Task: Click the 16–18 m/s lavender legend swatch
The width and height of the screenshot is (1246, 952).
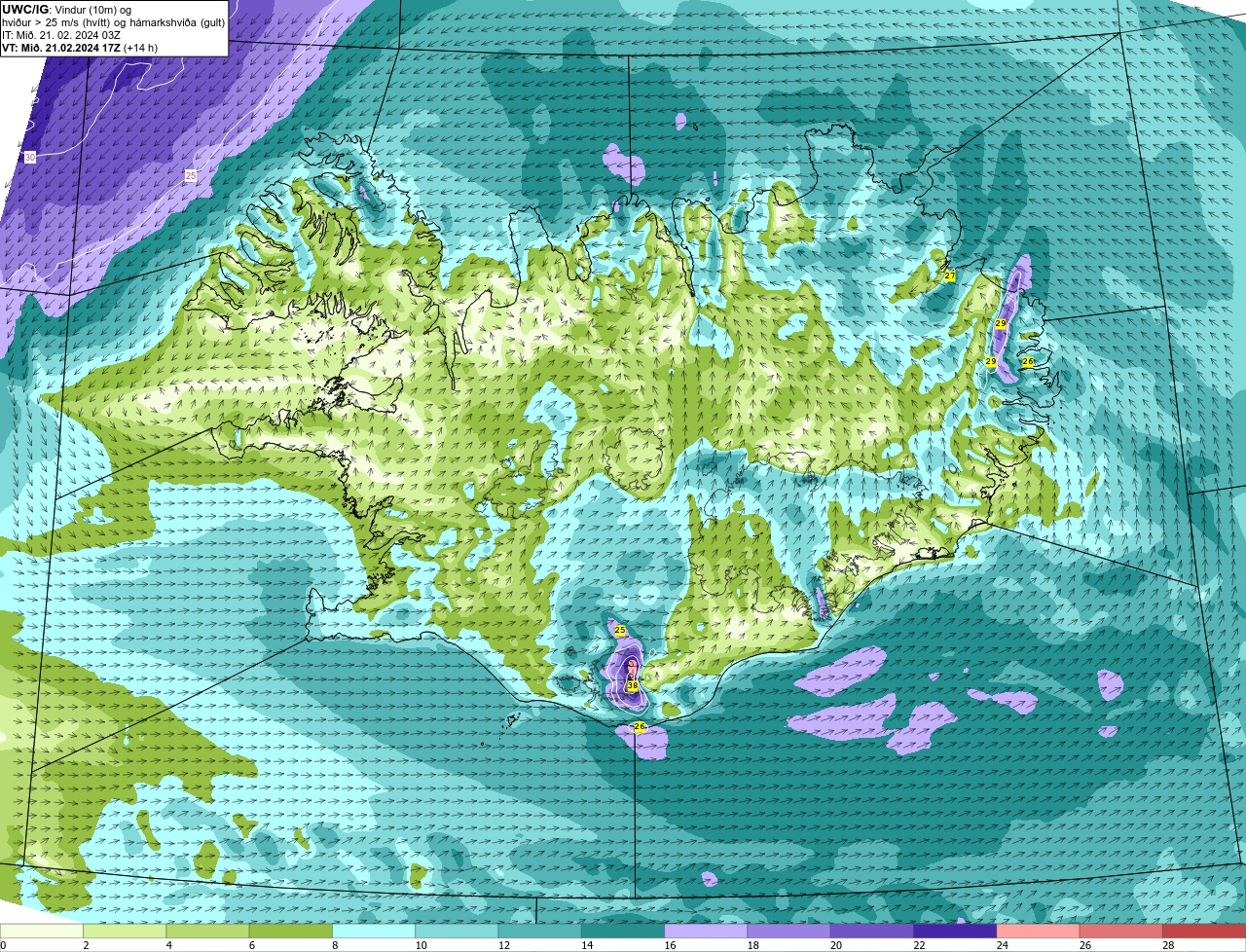Action: [x=706, y=931]
